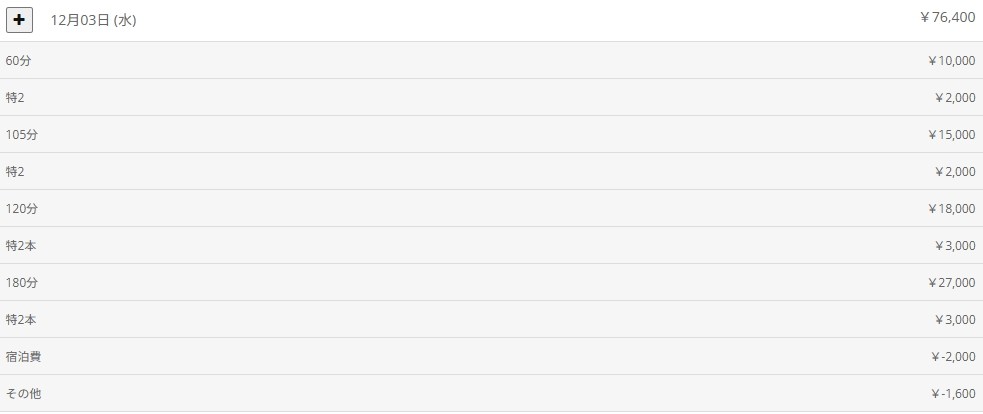Select the 特2 row directly below 60分
The image size is (983, 414).
(x=15, y=98)
